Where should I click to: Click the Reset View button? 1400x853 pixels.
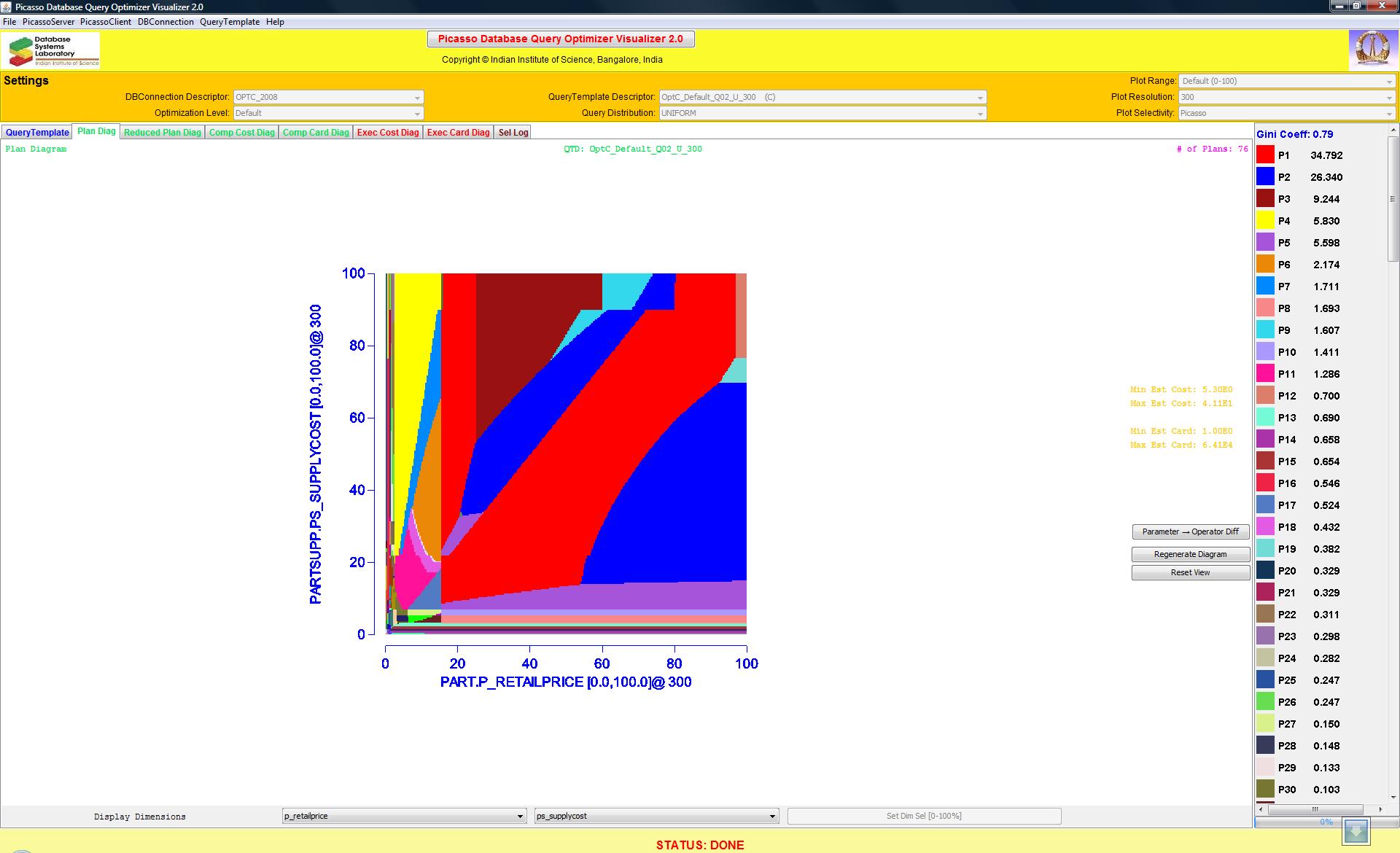pos(1190,572)
